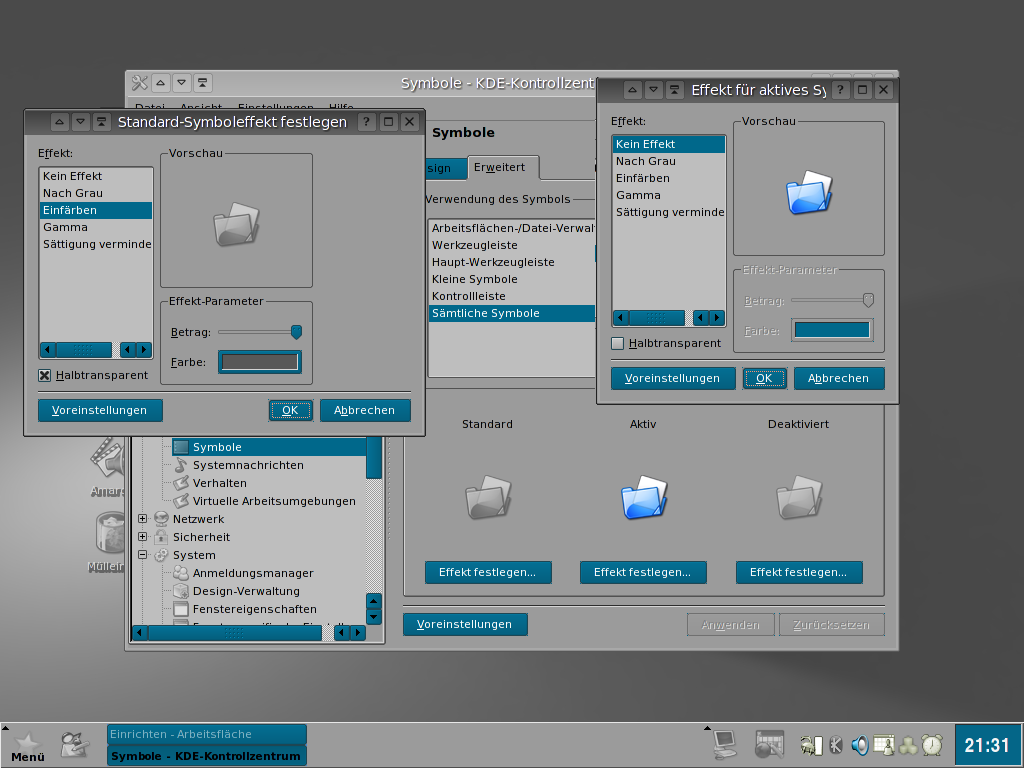Screen dimensions: 1024x768
Task: Select Sättigung vermindern in Effekt für aktives list
Action: tap(669, 212)
